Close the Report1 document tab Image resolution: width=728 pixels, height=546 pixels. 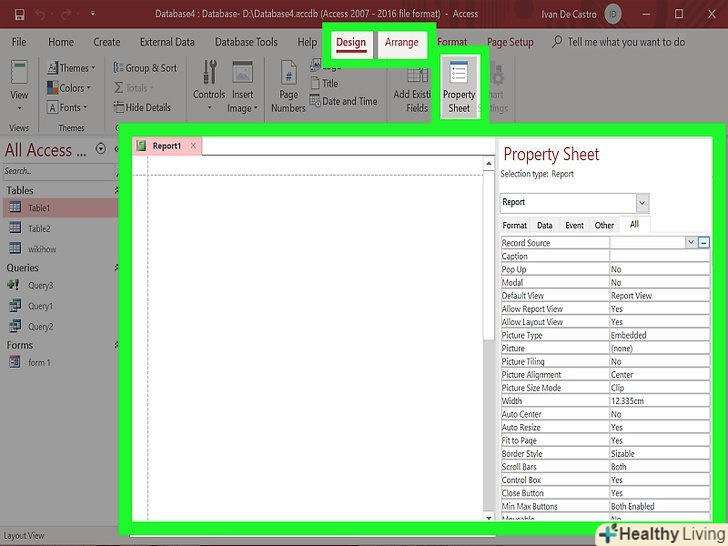pos(194,146)
